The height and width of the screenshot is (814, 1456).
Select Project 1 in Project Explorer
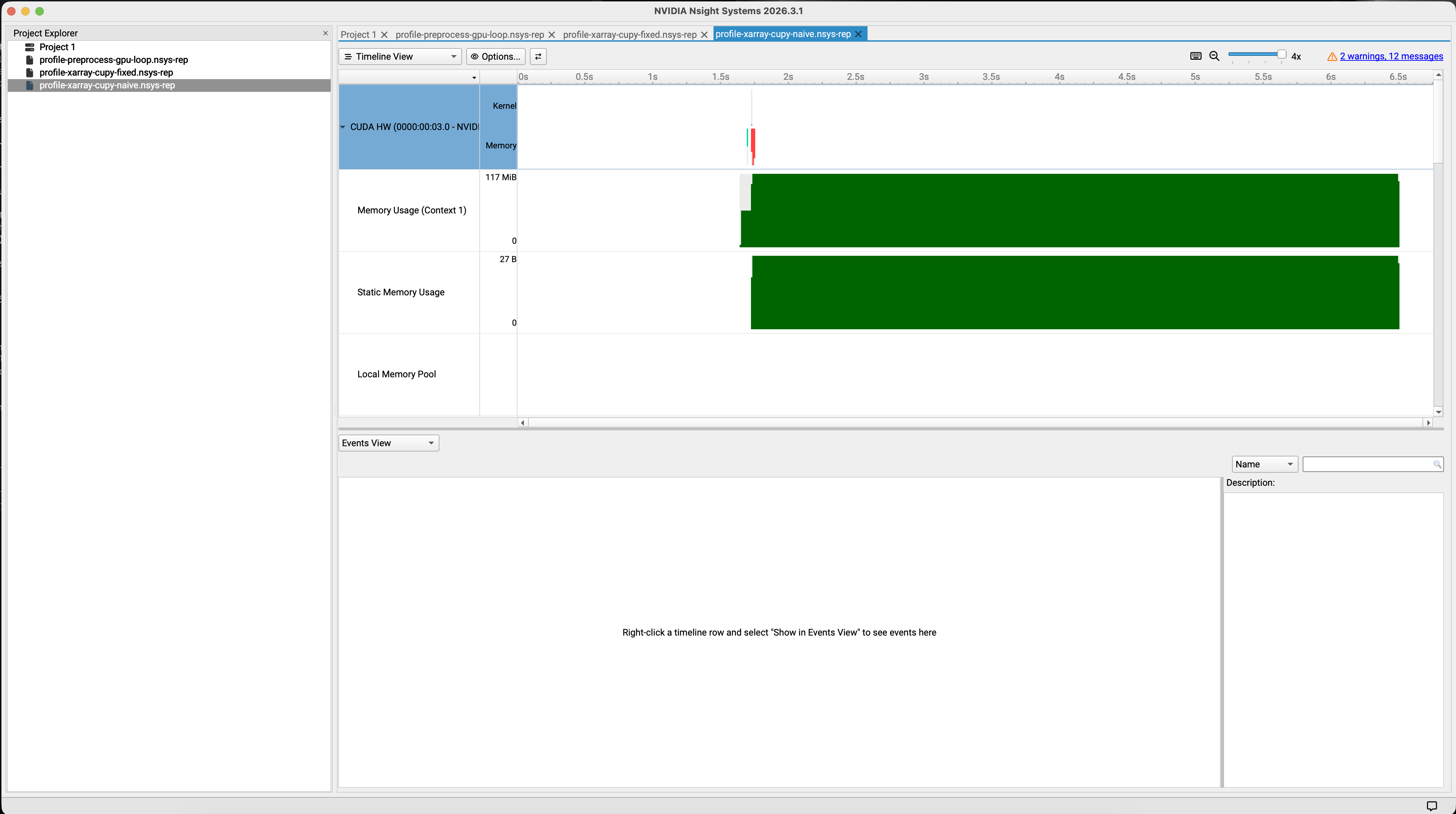57,47
